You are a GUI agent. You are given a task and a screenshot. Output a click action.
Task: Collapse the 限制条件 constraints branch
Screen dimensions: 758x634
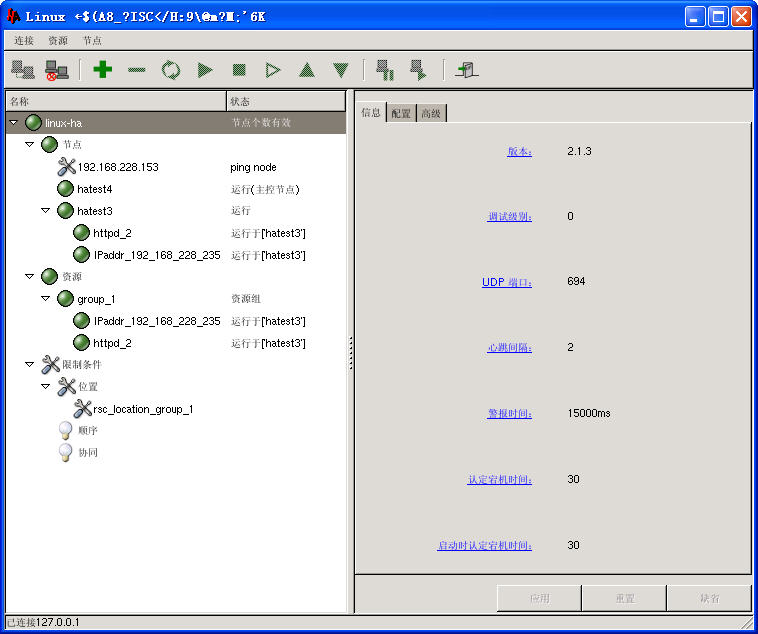(30, 365)
